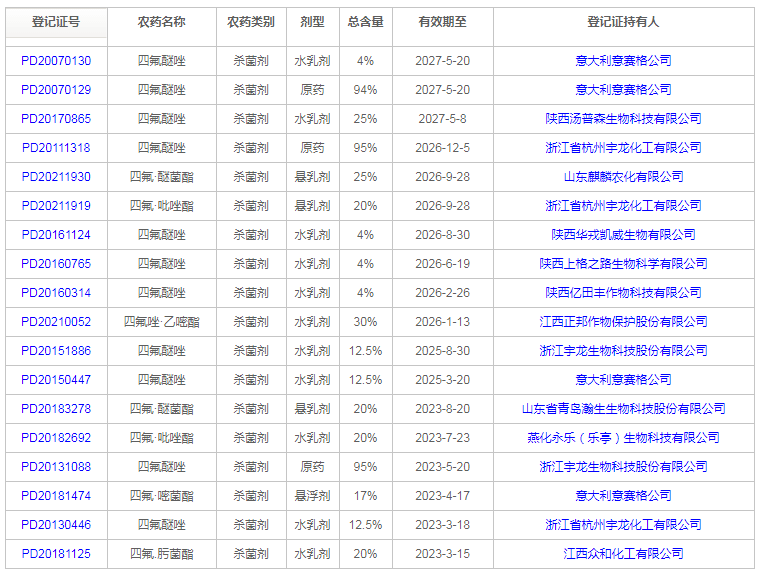Select the 剂型 column header
This screenshot has height=574, width=760.
click(313, 22)
